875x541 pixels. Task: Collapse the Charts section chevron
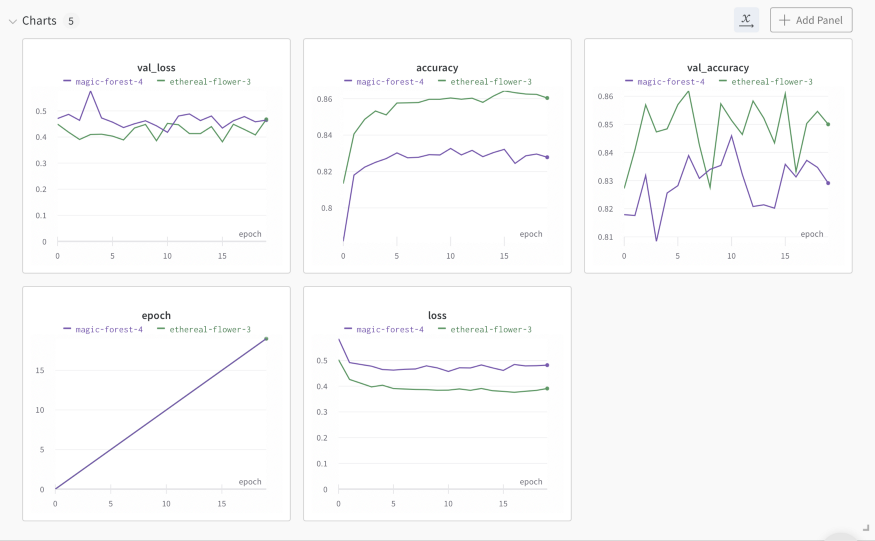[x=12, y=21]
